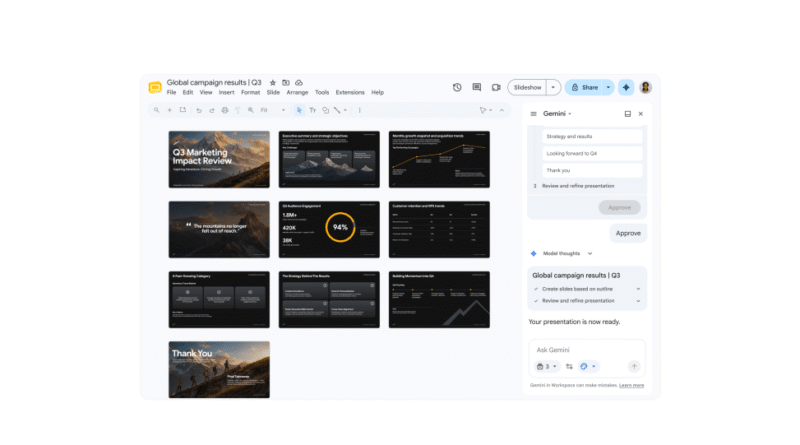Screen dimensions: 800x445
Task: Select the line tool icon
Action: click(x=337, y=110)
